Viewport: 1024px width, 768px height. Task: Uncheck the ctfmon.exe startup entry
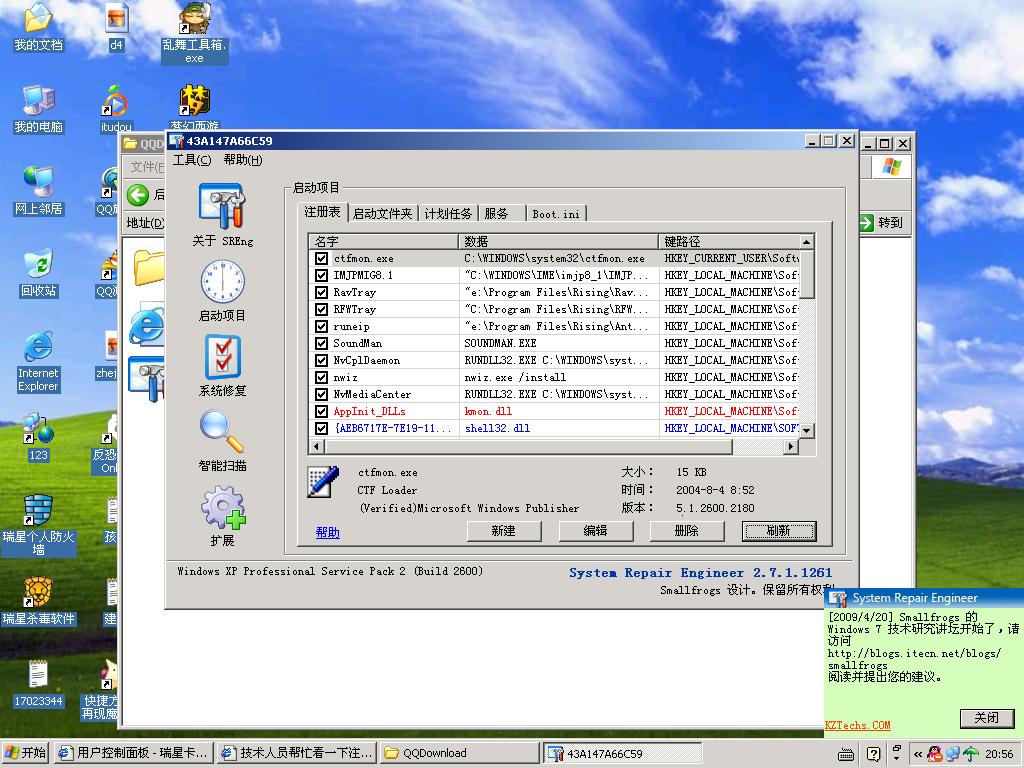[321, 258]
